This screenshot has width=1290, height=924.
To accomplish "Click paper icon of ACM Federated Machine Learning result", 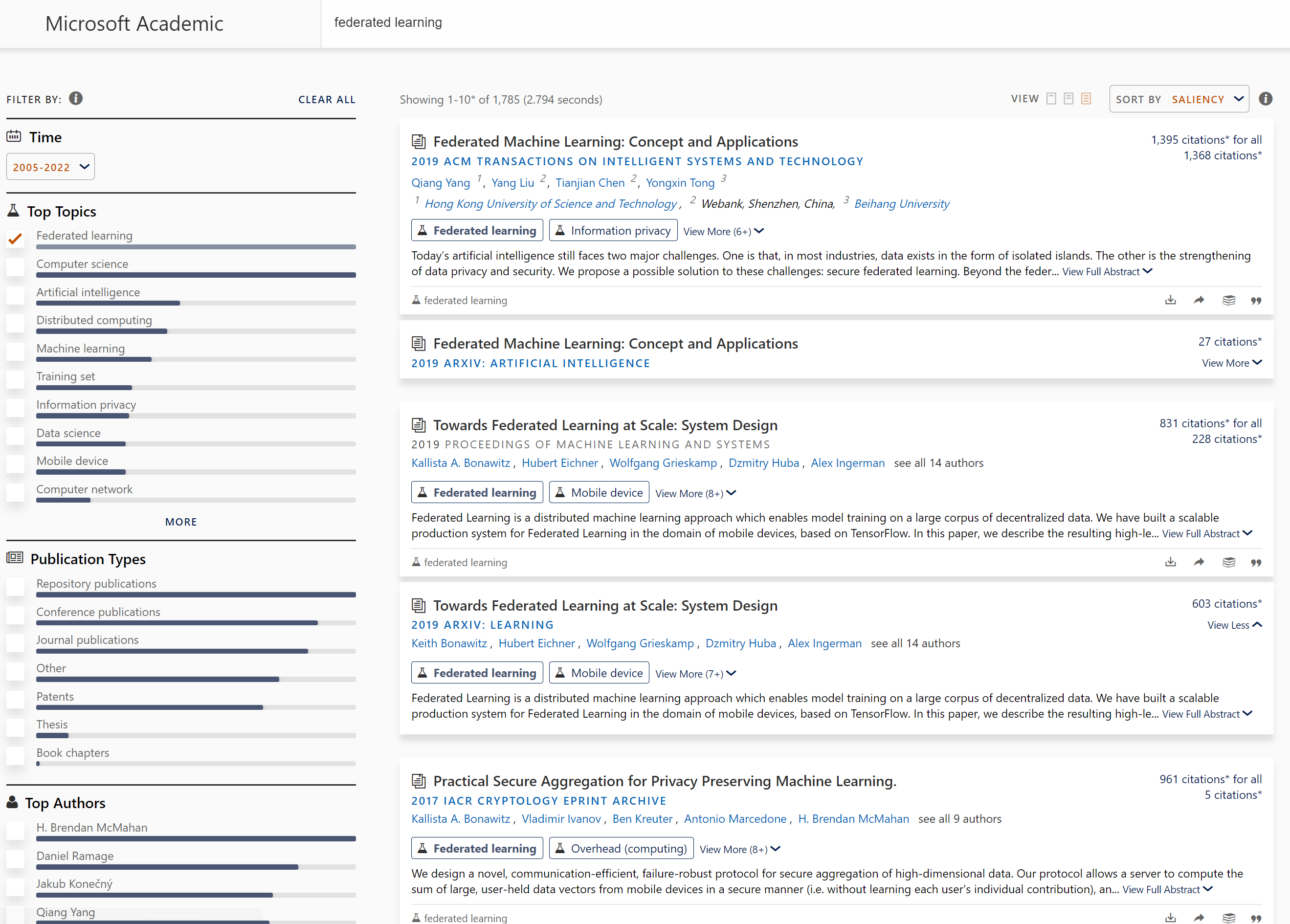I will click(x=419, y=141).
